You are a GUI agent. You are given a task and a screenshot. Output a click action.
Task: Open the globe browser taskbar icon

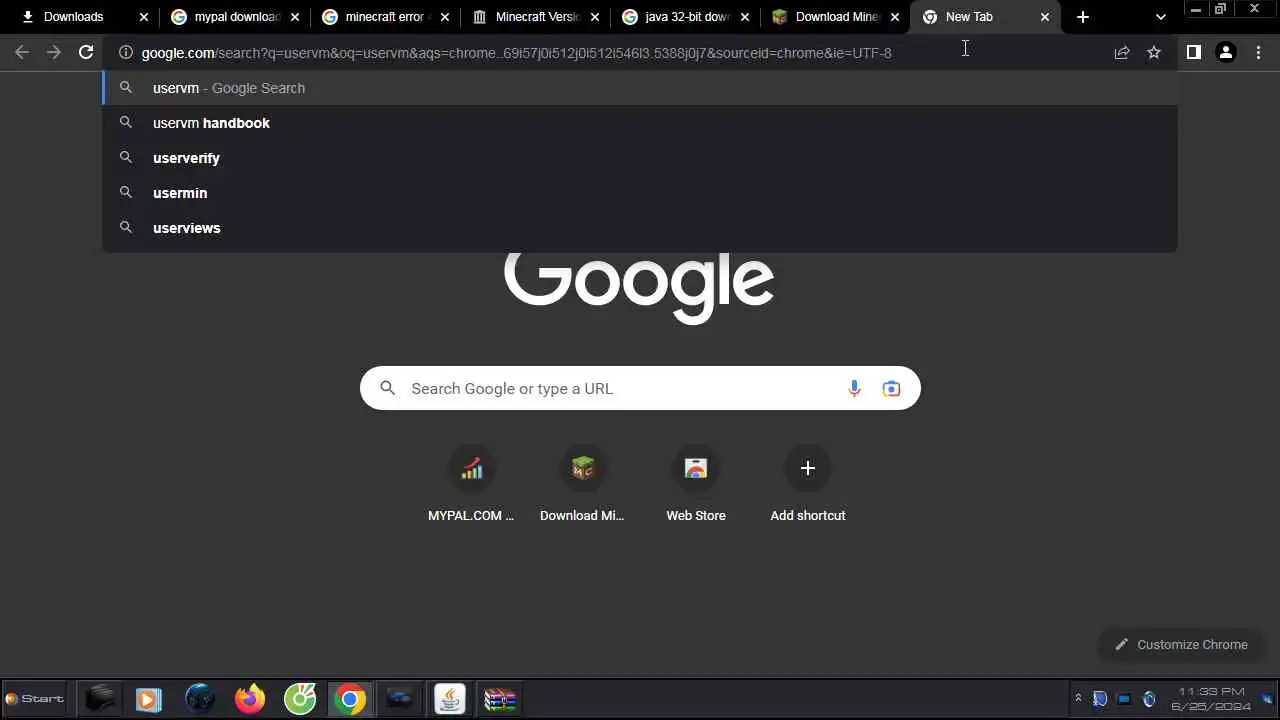click(200, 698)
